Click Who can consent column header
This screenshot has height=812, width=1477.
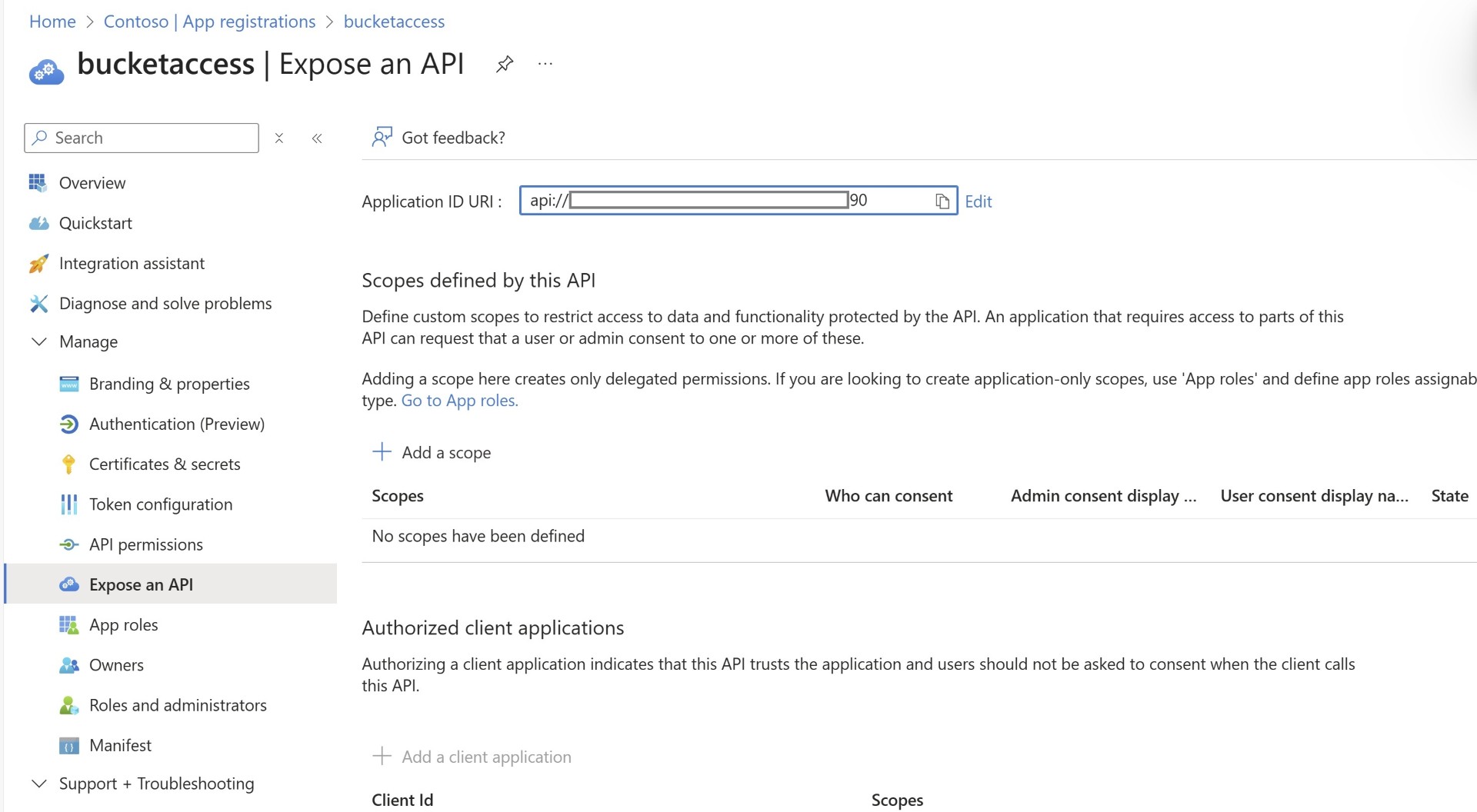coord(889,496)
